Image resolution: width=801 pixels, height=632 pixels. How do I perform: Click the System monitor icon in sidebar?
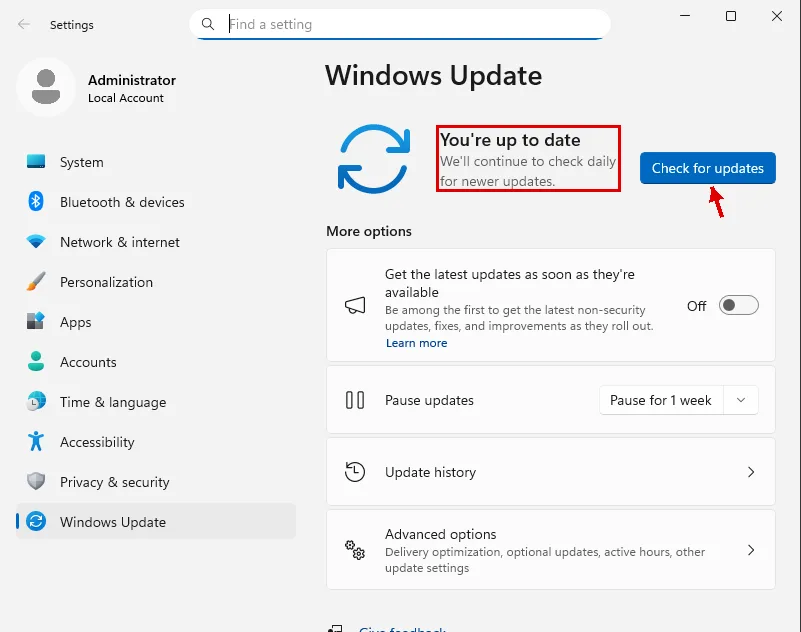tap(36, 161)
